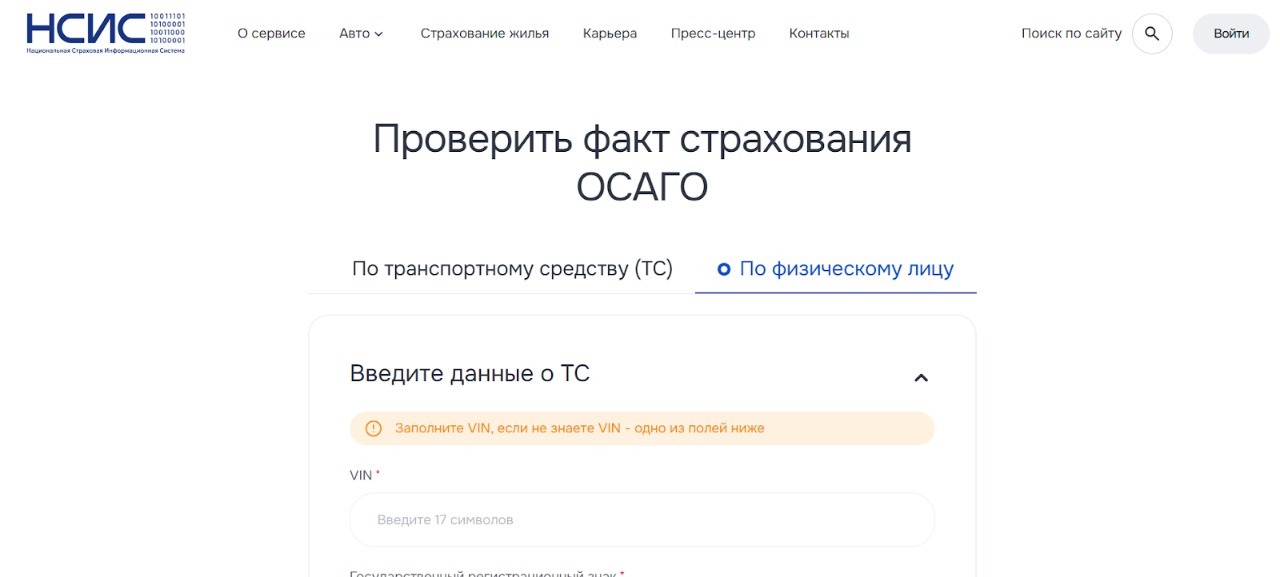
Task: Open the Контакты page
Action: coord(818,33)
